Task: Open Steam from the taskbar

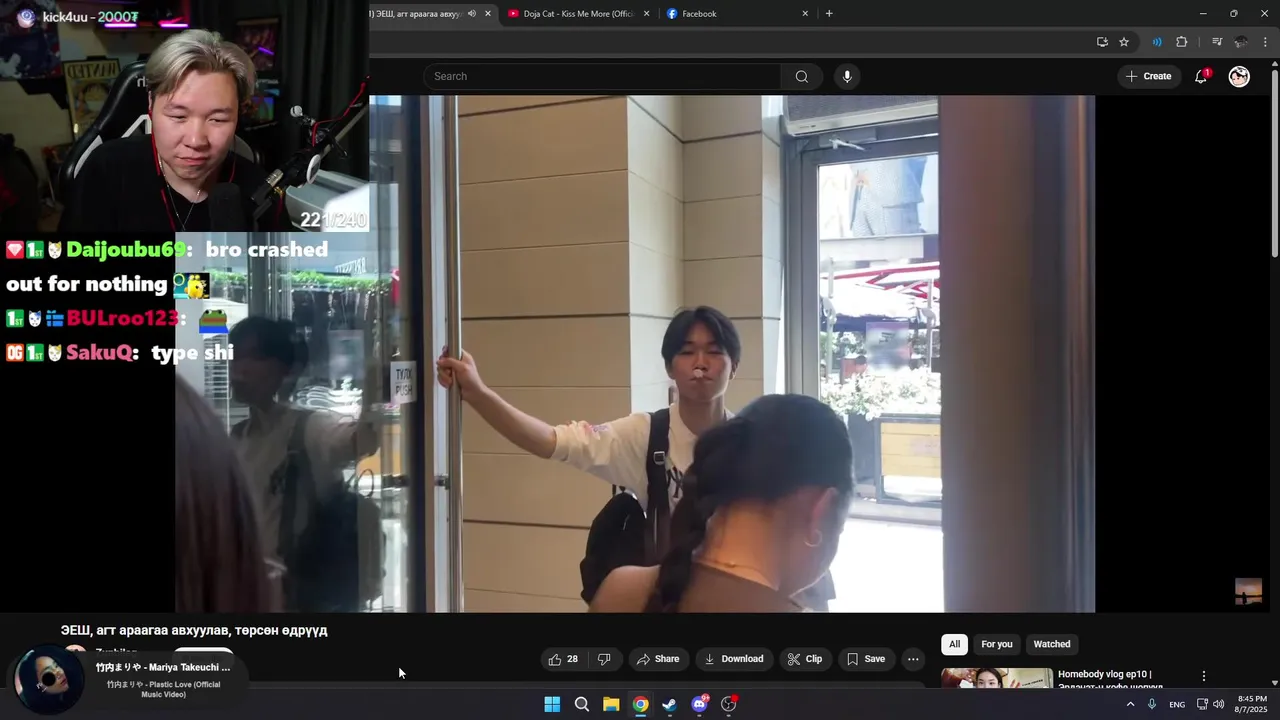Action: [670, 704]
